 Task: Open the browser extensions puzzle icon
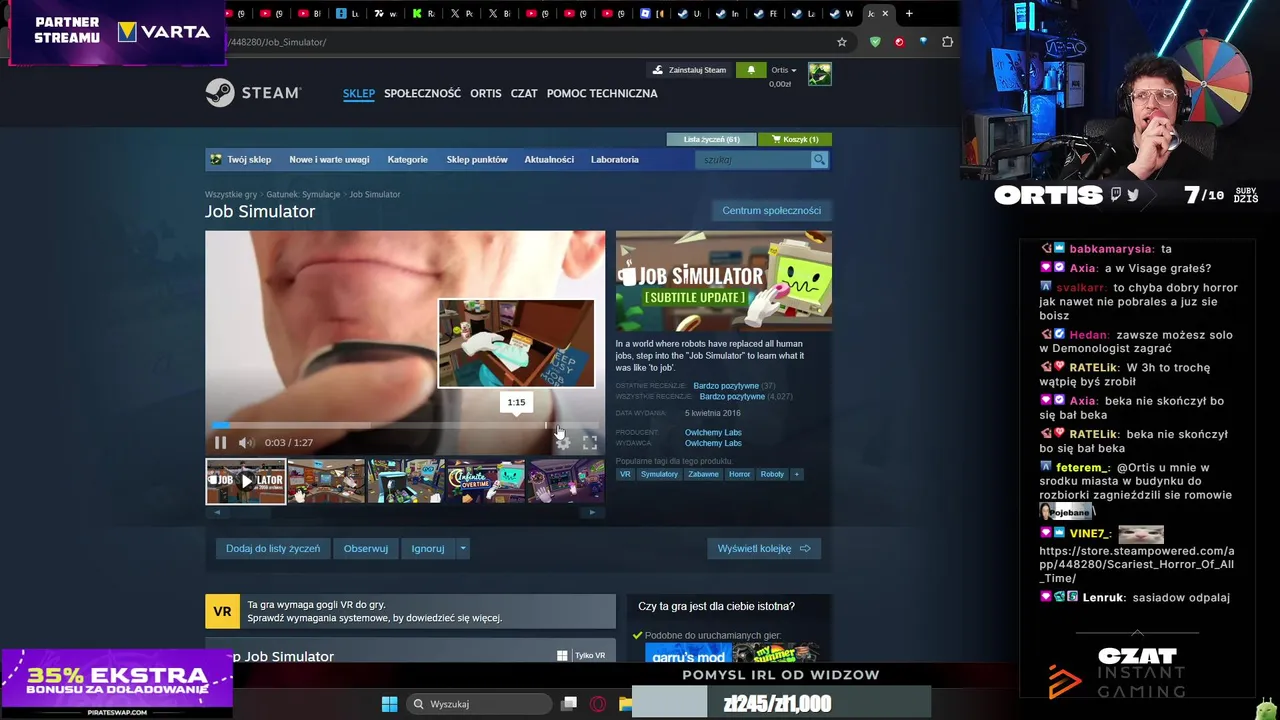(x=947, y=42)
